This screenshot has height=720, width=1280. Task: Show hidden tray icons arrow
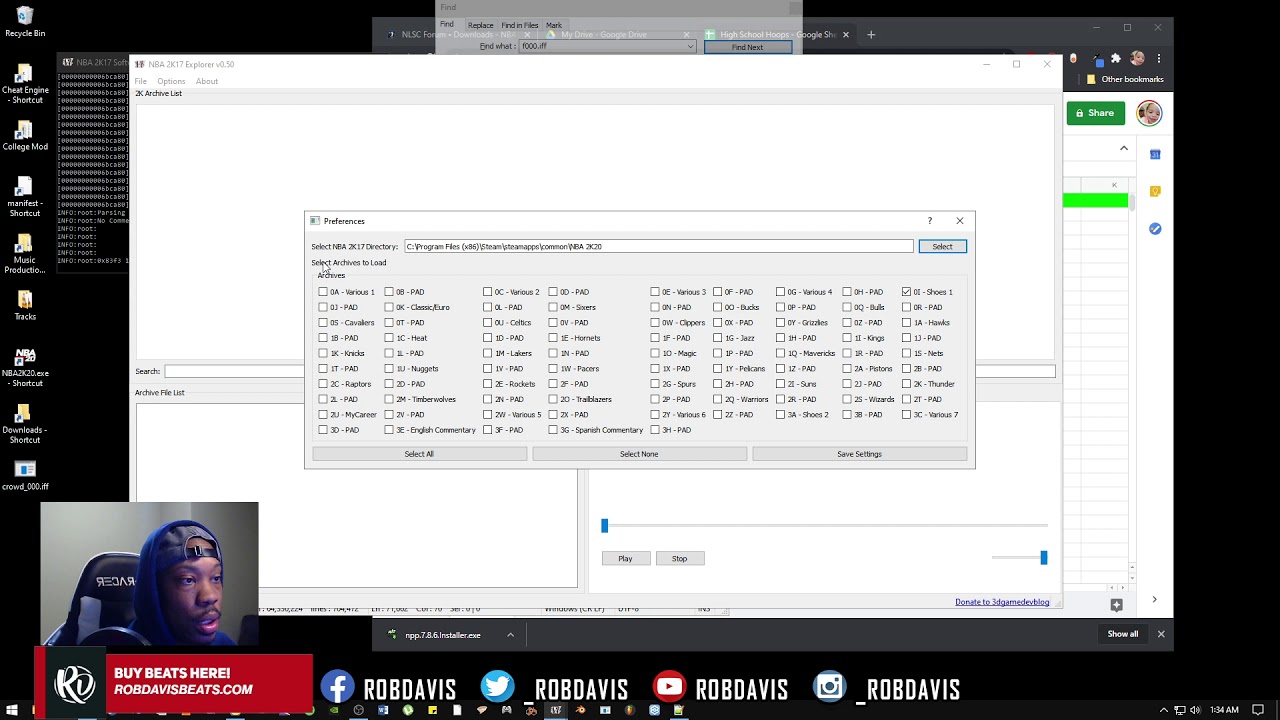tap(1164, 710)
